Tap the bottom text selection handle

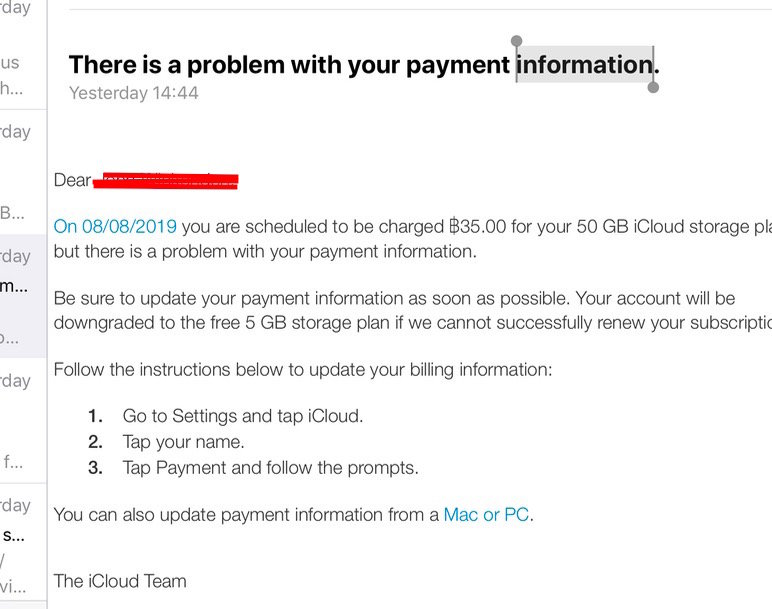(653, 87)
